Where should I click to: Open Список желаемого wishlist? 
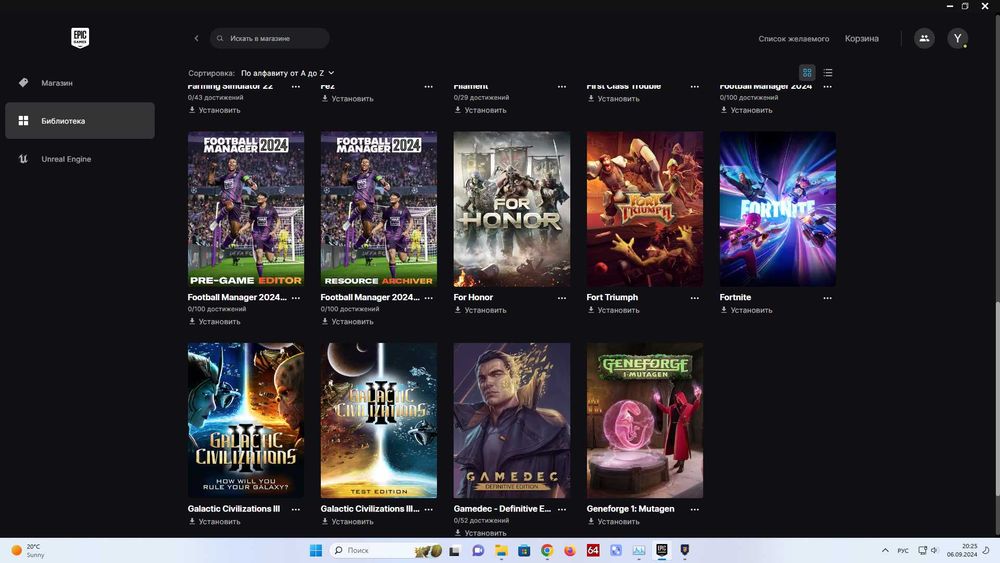click(x=793, y=39)
